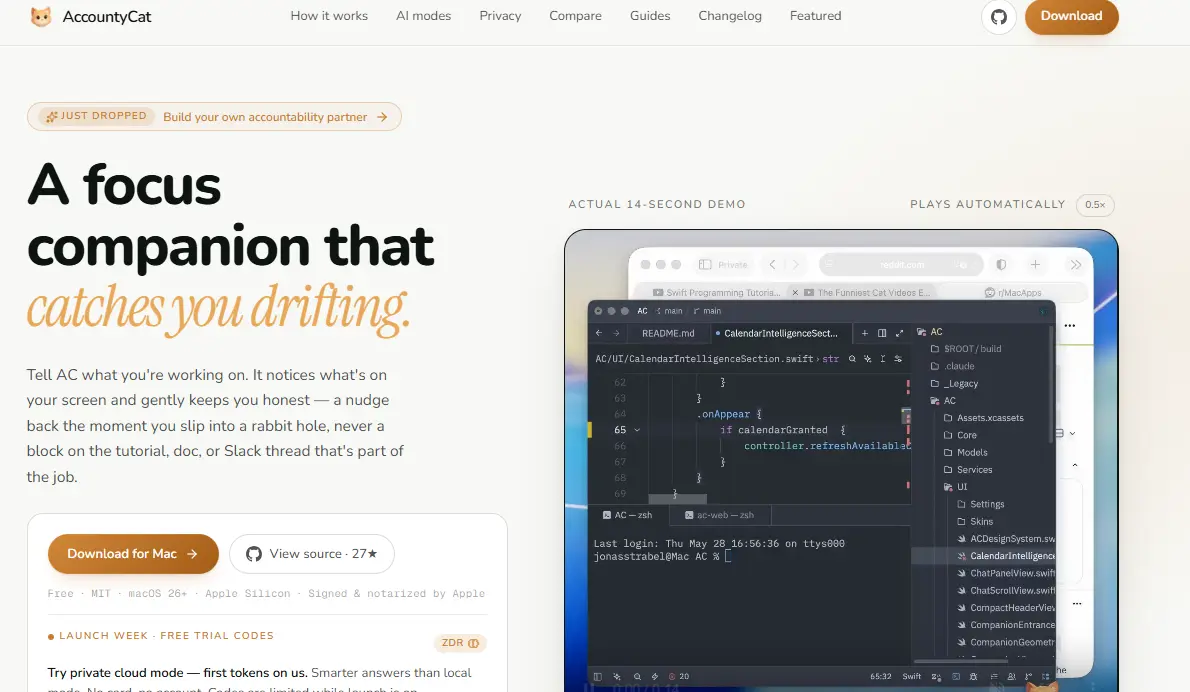Split the editor pane with split icon
1190x692 pixels.
click(x=882, y=333)
